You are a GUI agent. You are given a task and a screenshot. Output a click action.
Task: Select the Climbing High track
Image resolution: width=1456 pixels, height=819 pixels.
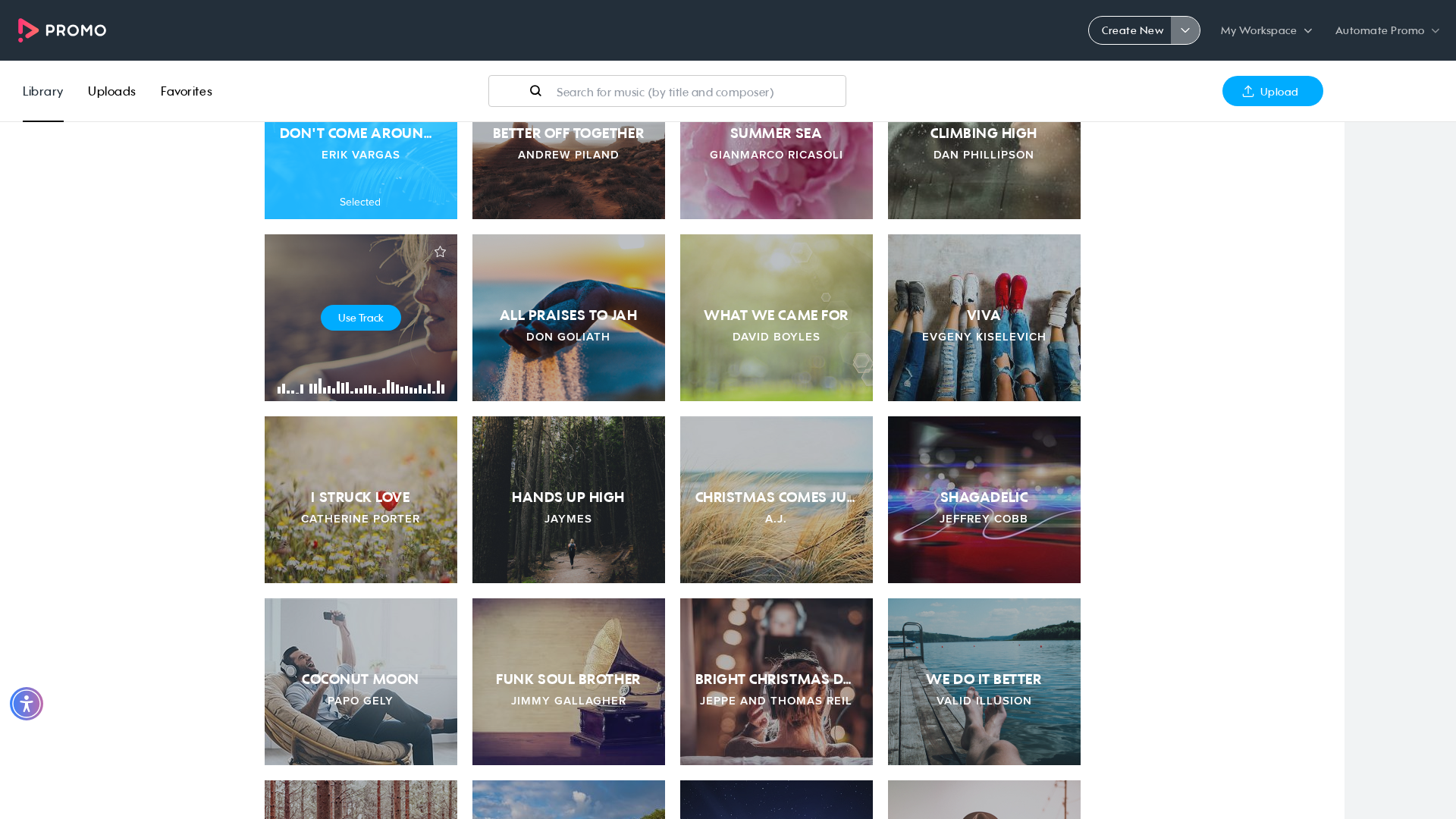pos(984,171)
